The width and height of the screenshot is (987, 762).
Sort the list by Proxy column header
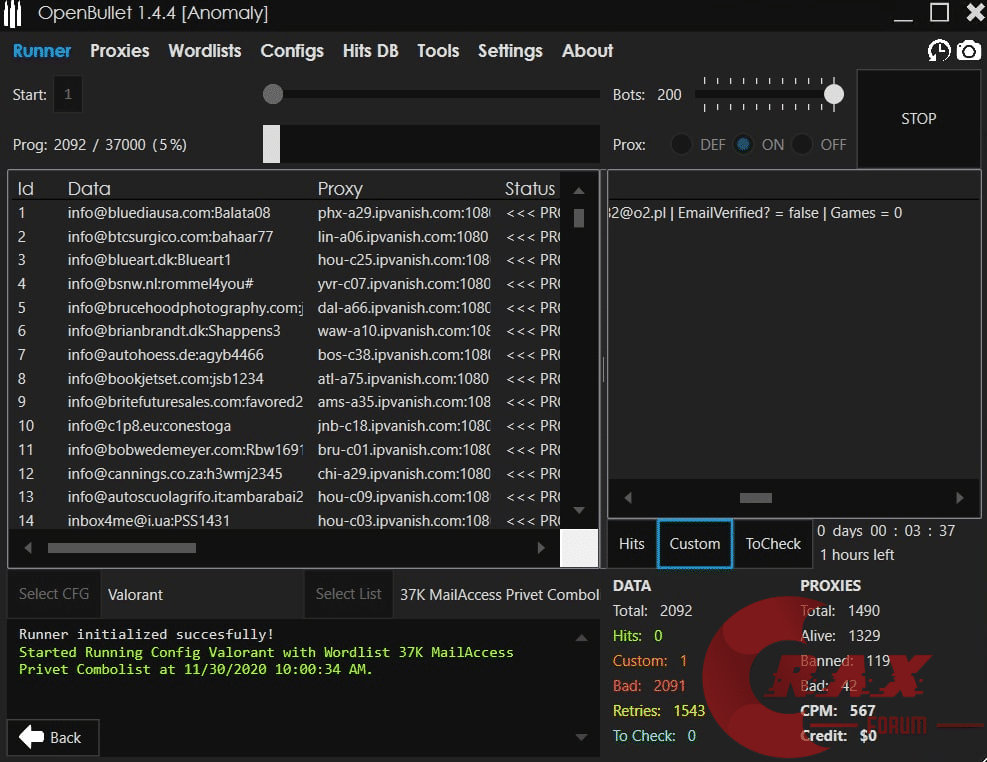click(340, 188)
